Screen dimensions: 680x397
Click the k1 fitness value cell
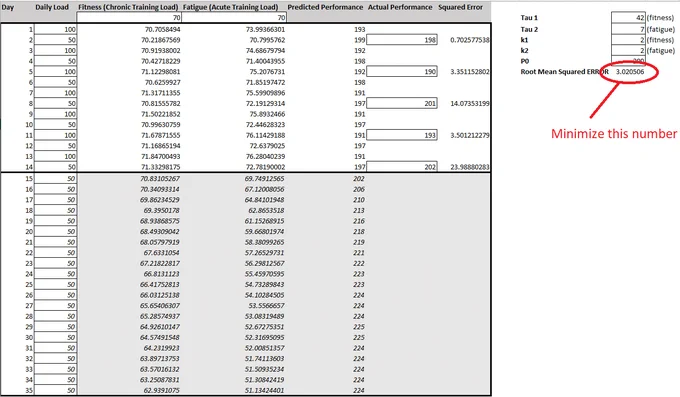[628, 40]
